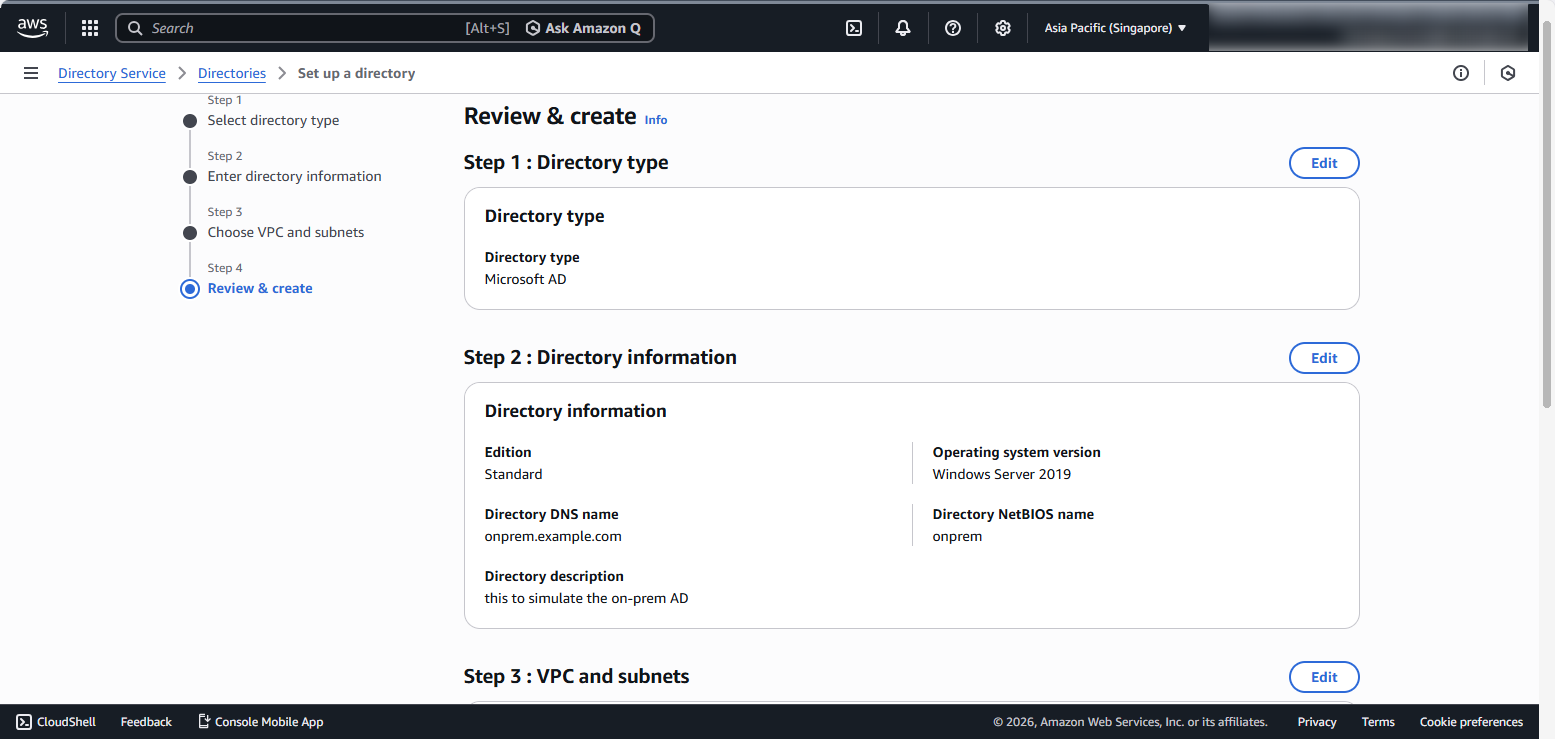Click the hexagon icon at top right
Image resolution: width=1555 pixels, height=739 pixels.
point(1508,73)
